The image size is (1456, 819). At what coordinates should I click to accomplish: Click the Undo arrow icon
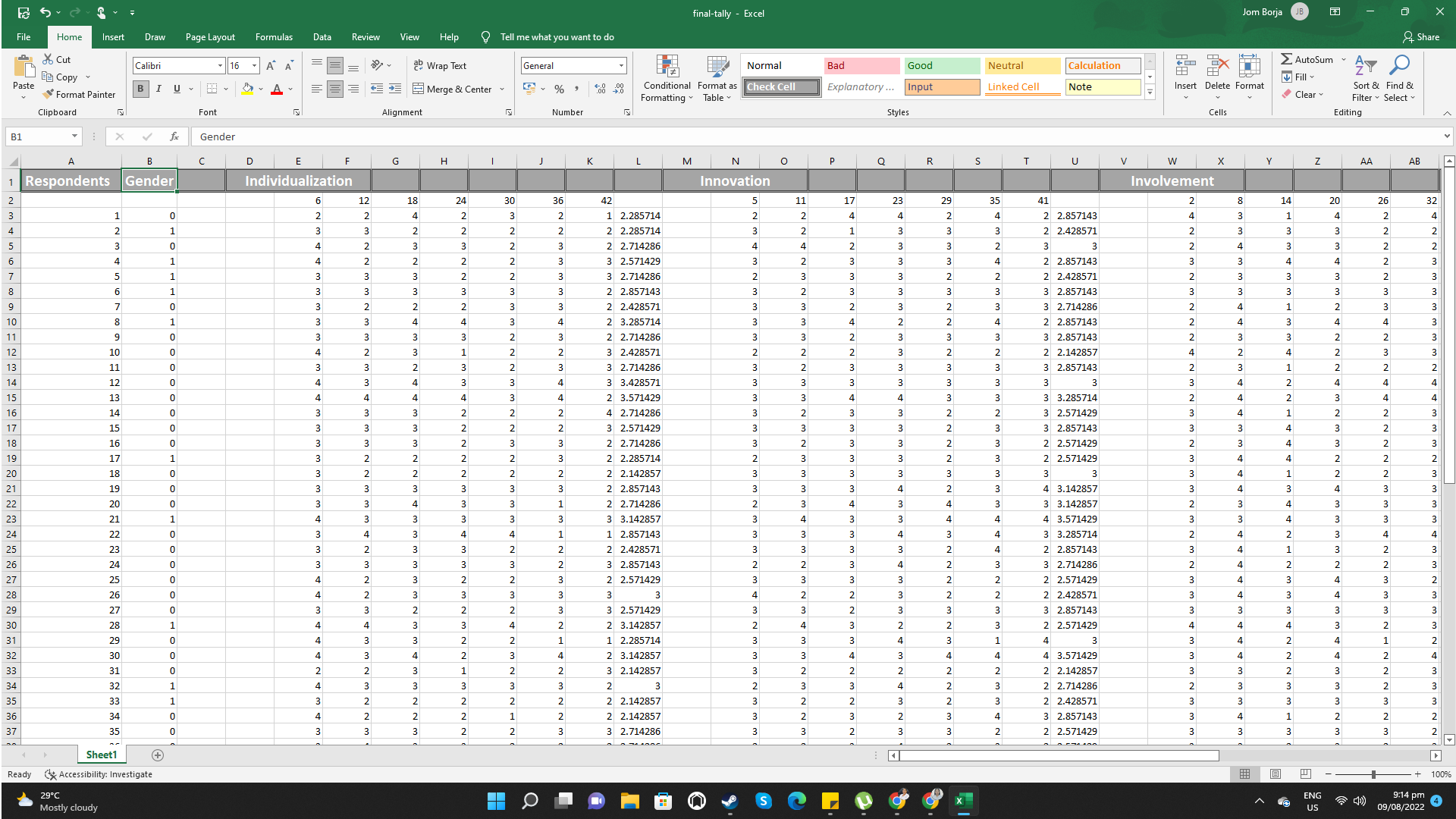click(45, 13)
